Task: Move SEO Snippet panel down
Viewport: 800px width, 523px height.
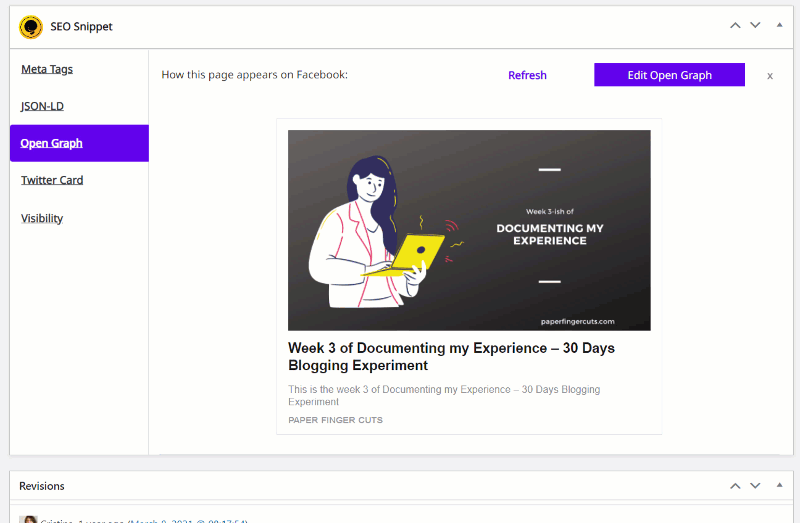Action: [x=755, y=25]
